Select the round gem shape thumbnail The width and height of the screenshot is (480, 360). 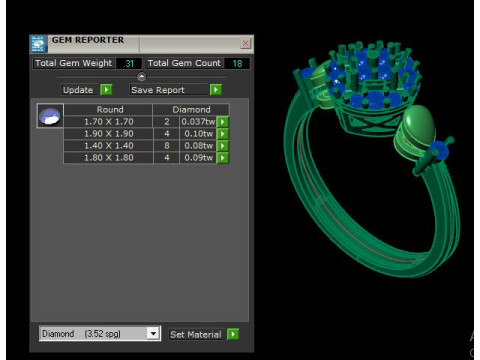(50, 116)
